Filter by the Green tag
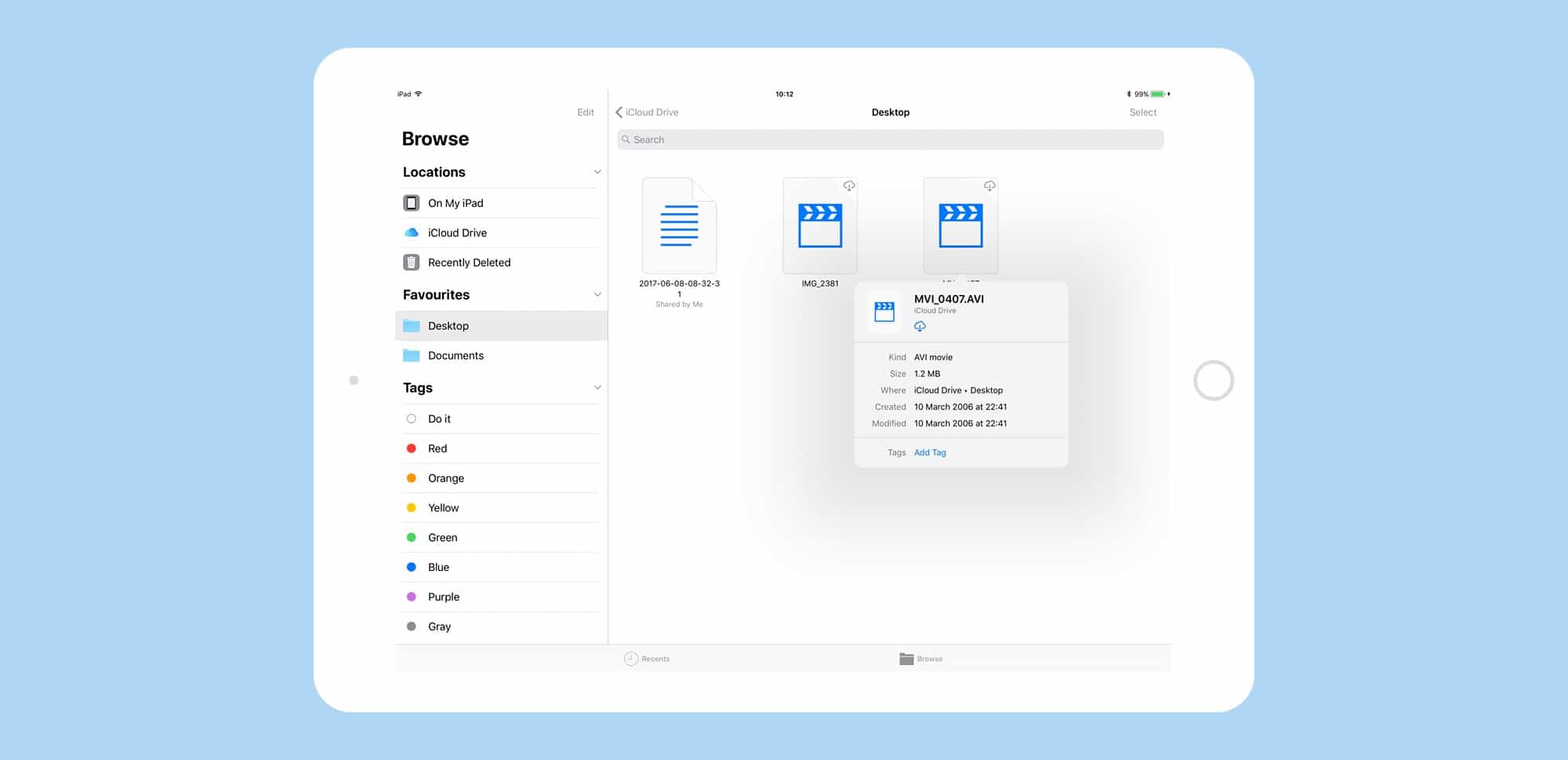This screenshot has width=1568, height=760. pyautogui.click(x=442, y=538)
